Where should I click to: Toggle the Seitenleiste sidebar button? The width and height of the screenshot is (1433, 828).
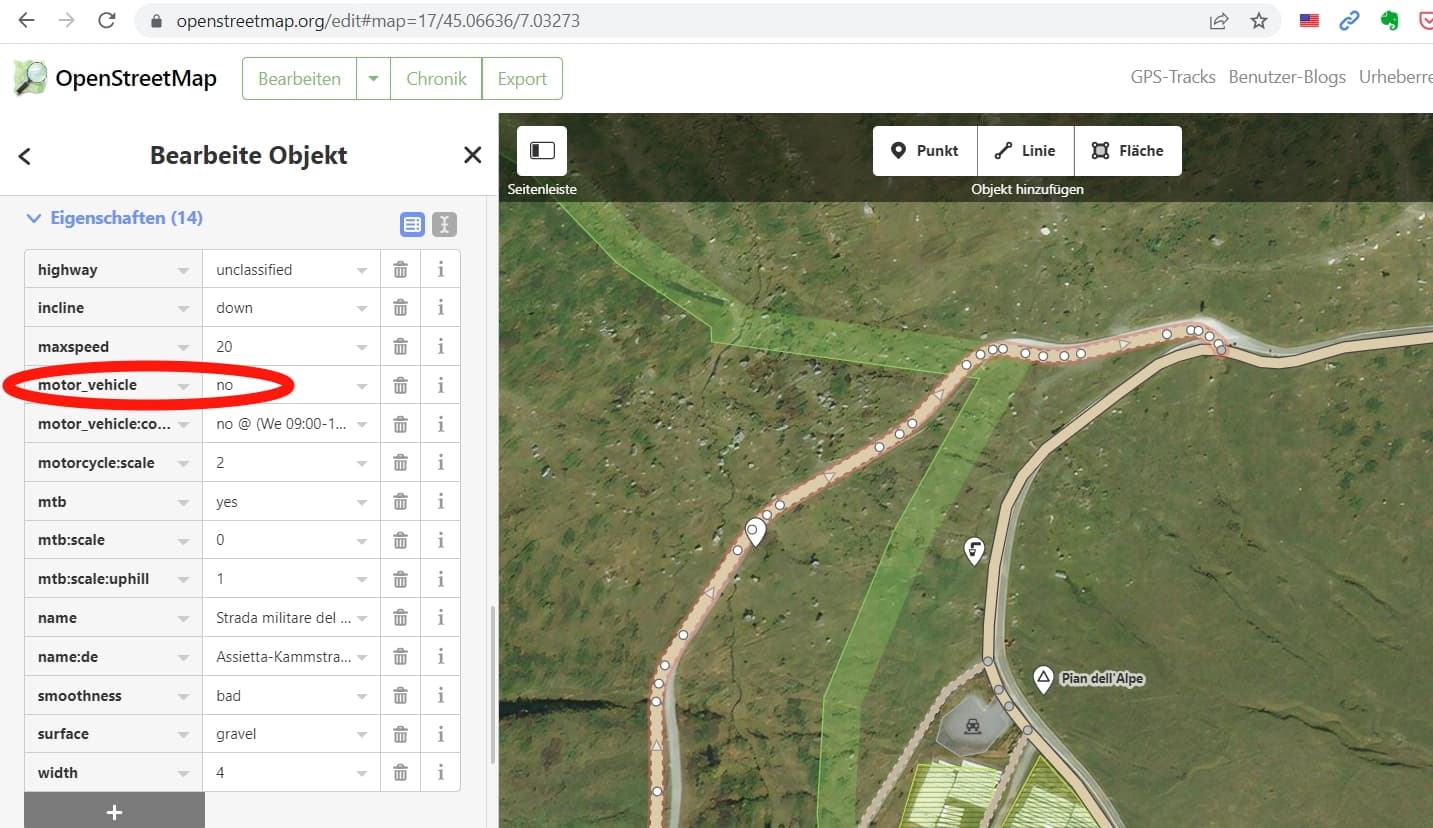542,151
